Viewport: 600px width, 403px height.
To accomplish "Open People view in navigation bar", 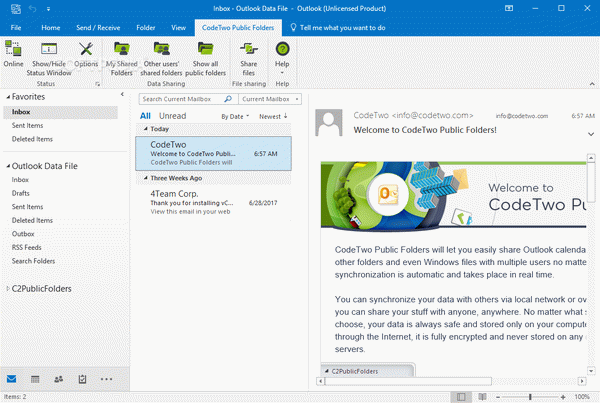I will [59, 380].
